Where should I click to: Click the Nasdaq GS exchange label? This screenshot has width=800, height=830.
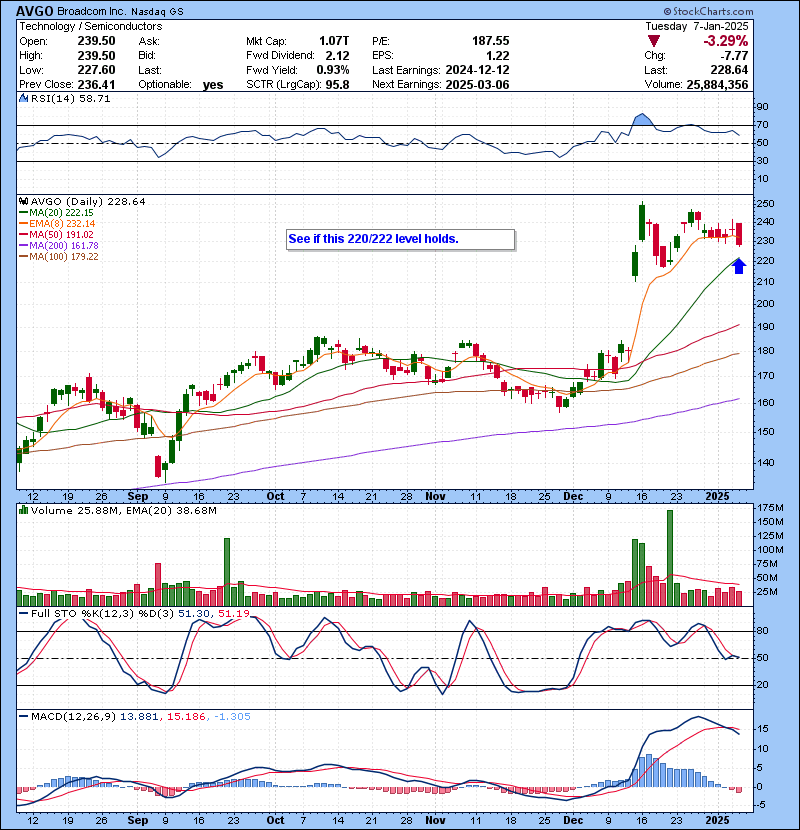point(157,12)
